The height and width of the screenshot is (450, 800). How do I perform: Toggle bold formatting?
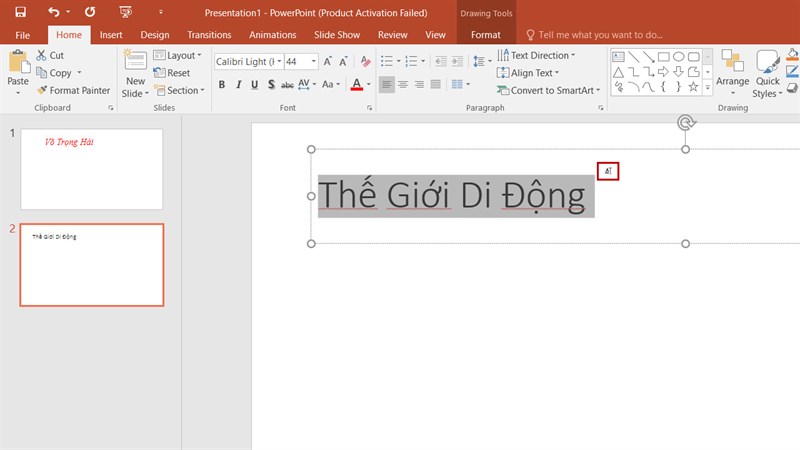pos(222,85)
